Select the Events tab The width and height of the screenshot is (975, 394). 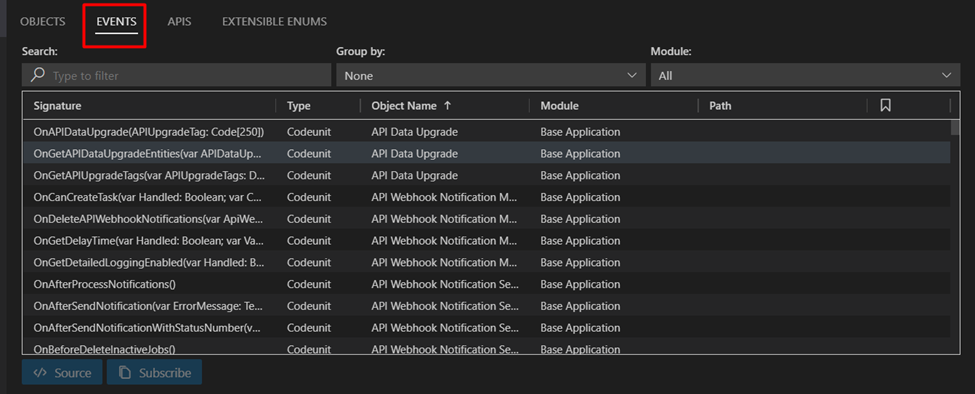[x=116, y=22]
